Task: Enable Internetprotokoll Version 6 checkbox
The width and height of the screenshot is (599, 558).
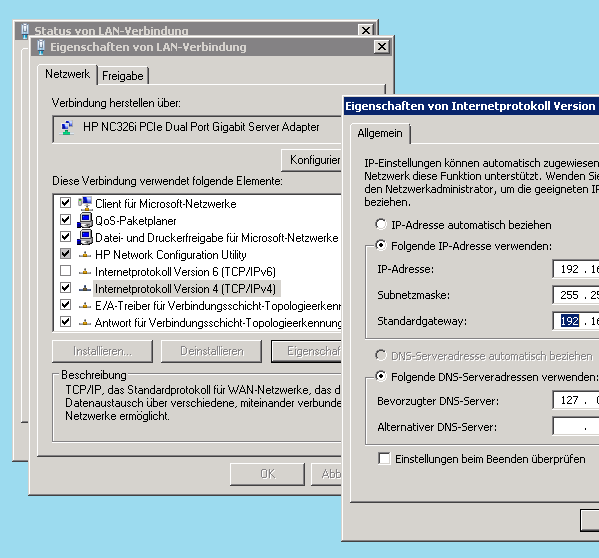Action: 66,271
